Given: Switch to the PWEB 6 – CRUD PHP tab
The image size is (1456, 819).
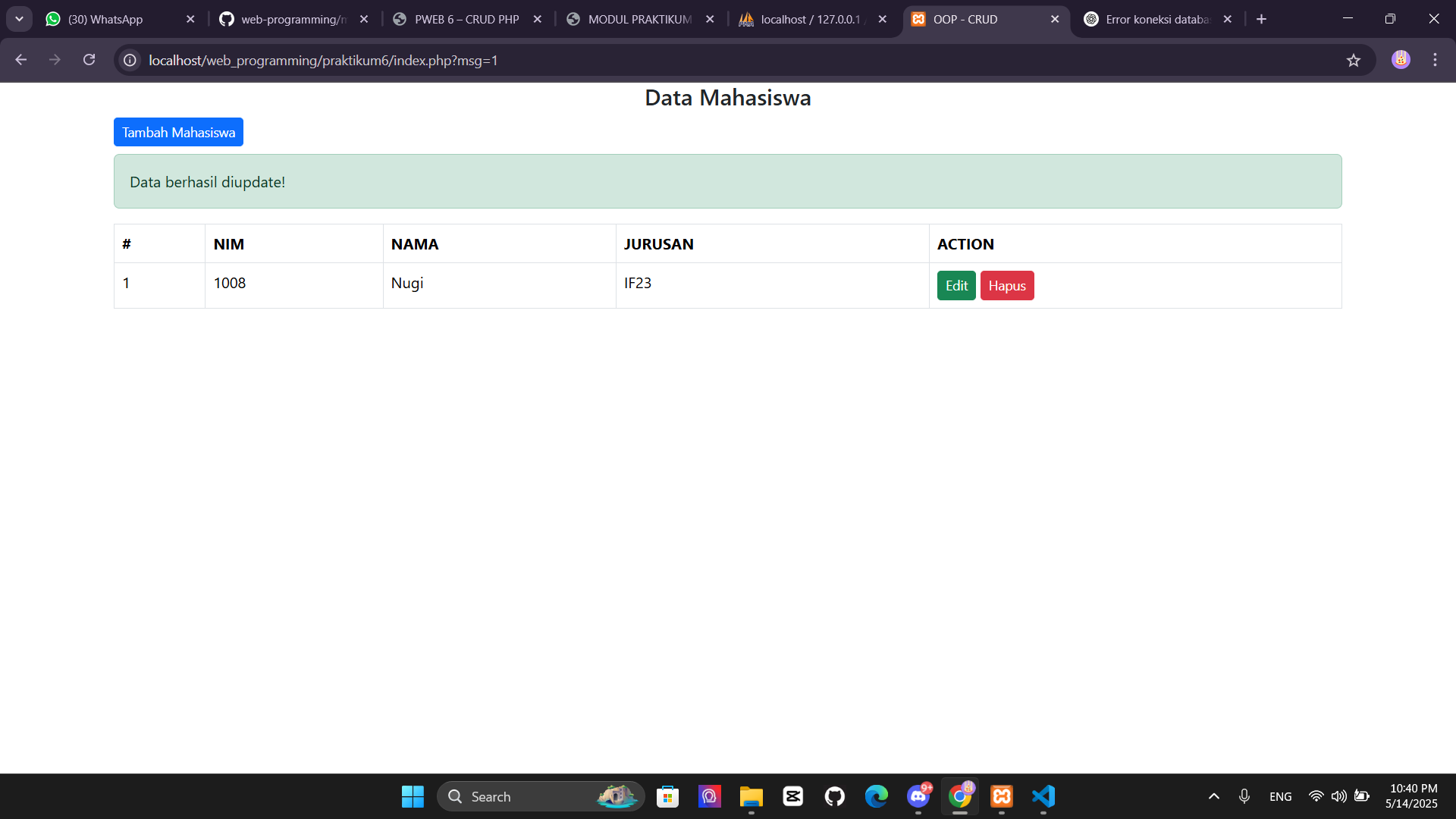Looking at the screenshot, I should [466, 19].
